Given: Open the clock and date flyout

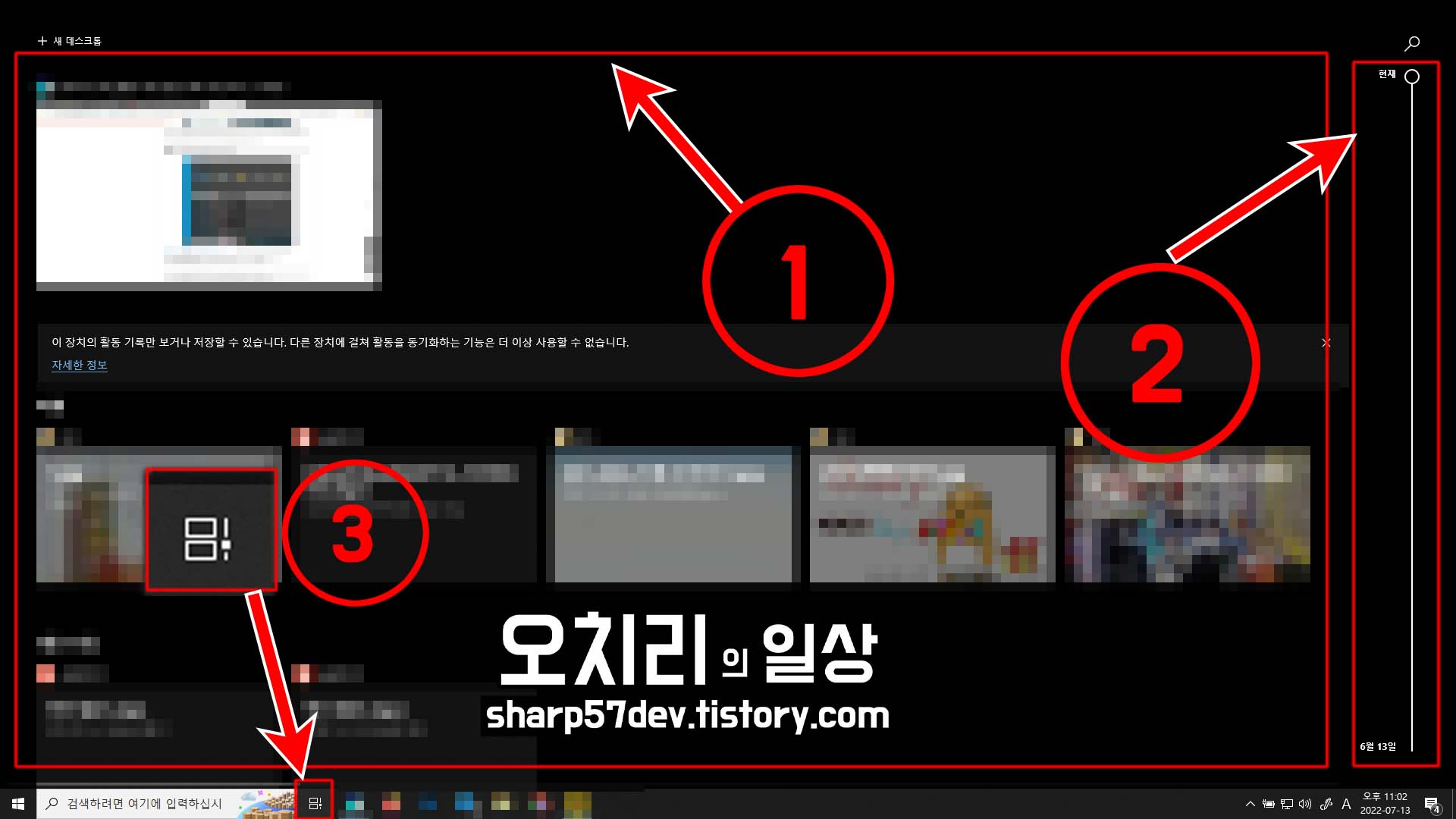Looking at the screenshot, I should click(x=1385, y=804).
